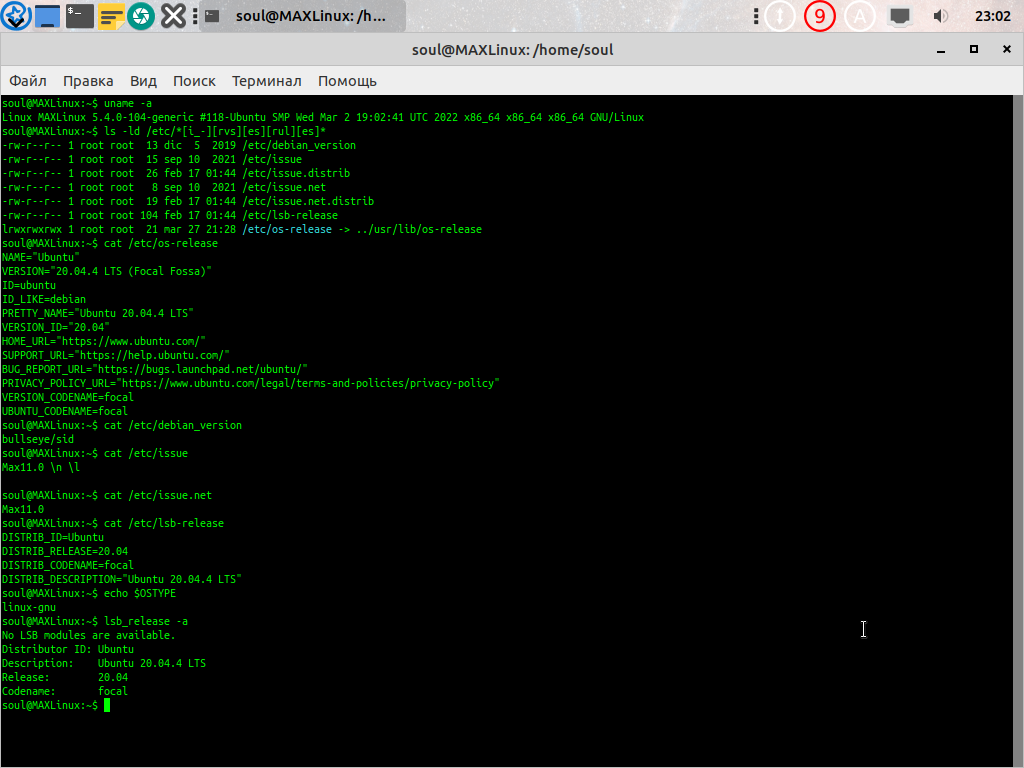
Task: Open the red number 9 updates indicator
Action: [820, 16]
